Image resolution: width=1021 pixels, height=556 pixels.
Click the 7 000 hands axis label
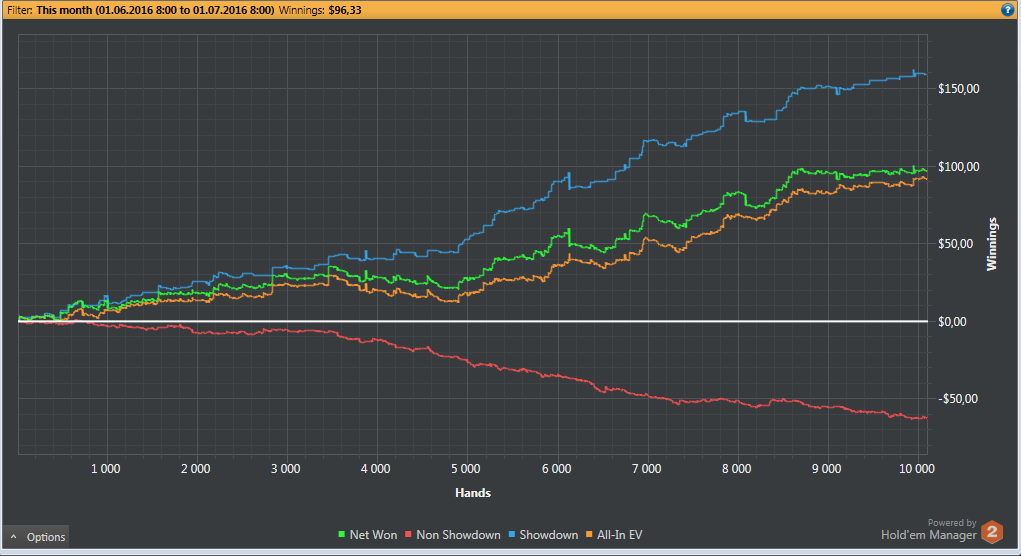coord(646,469)
